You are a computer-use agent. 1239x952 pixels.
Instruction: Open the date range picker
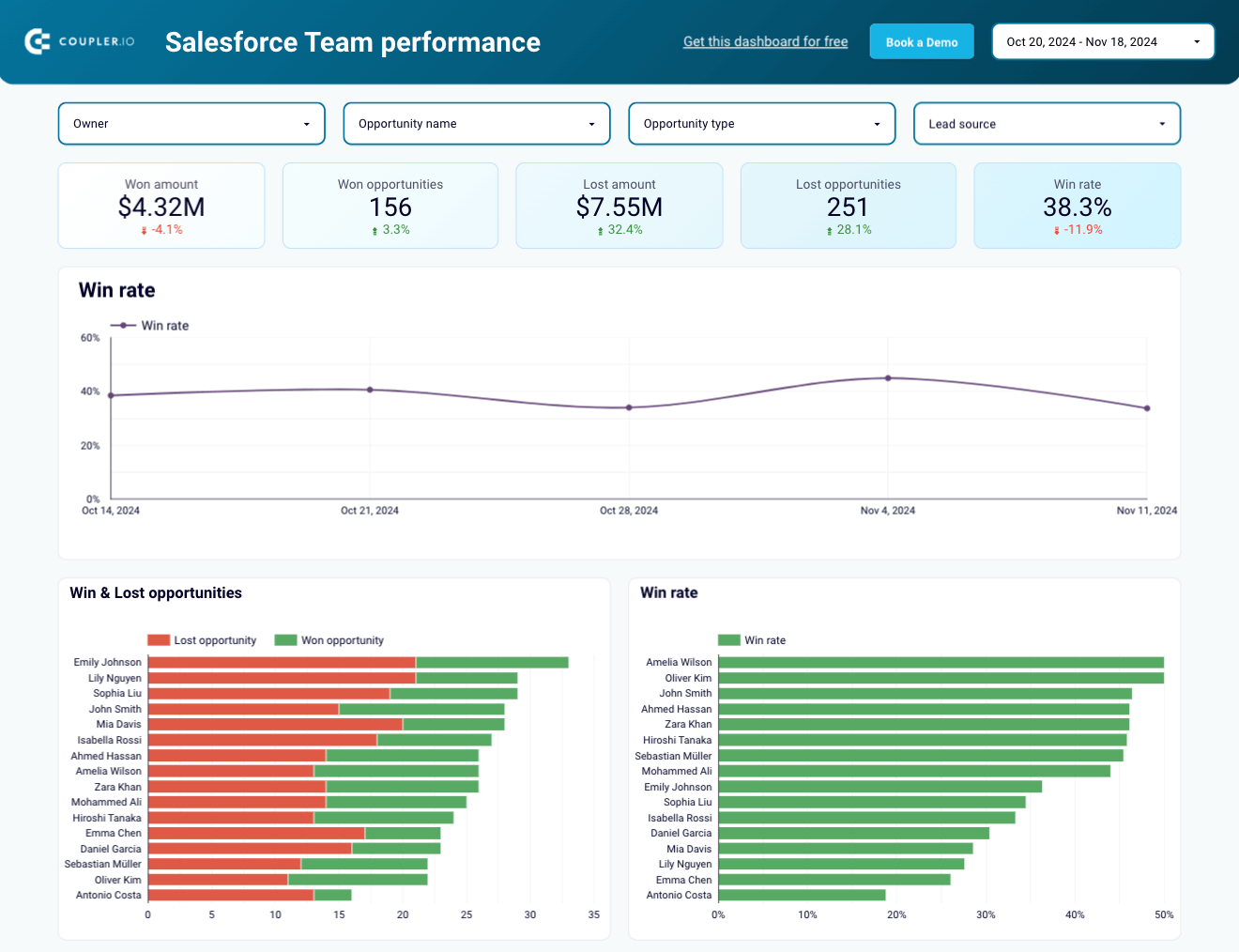[x=1103, y=41]
